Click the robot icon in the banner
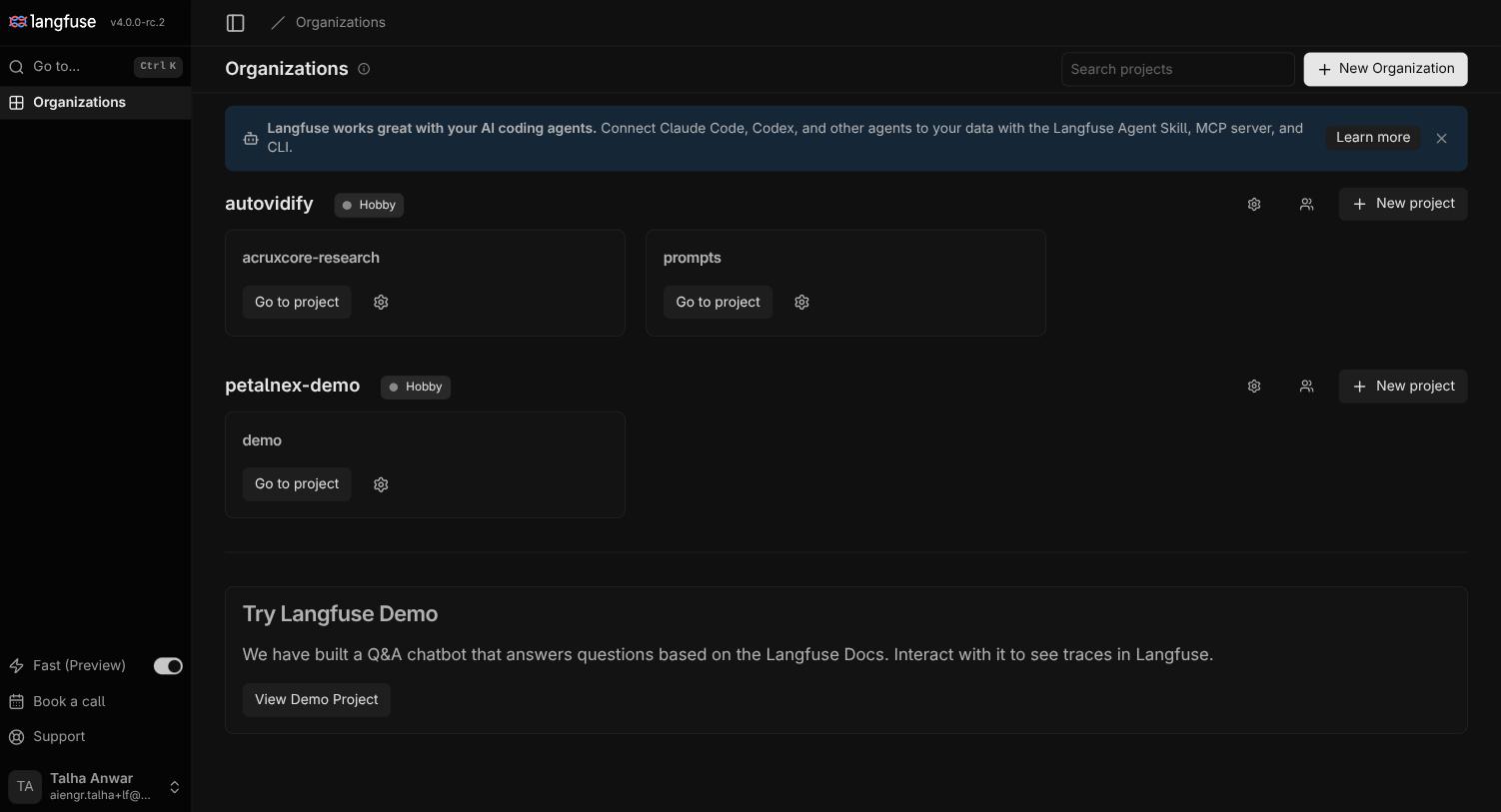The height and width of the screenshot is (812, 1501). click(250, 138)
